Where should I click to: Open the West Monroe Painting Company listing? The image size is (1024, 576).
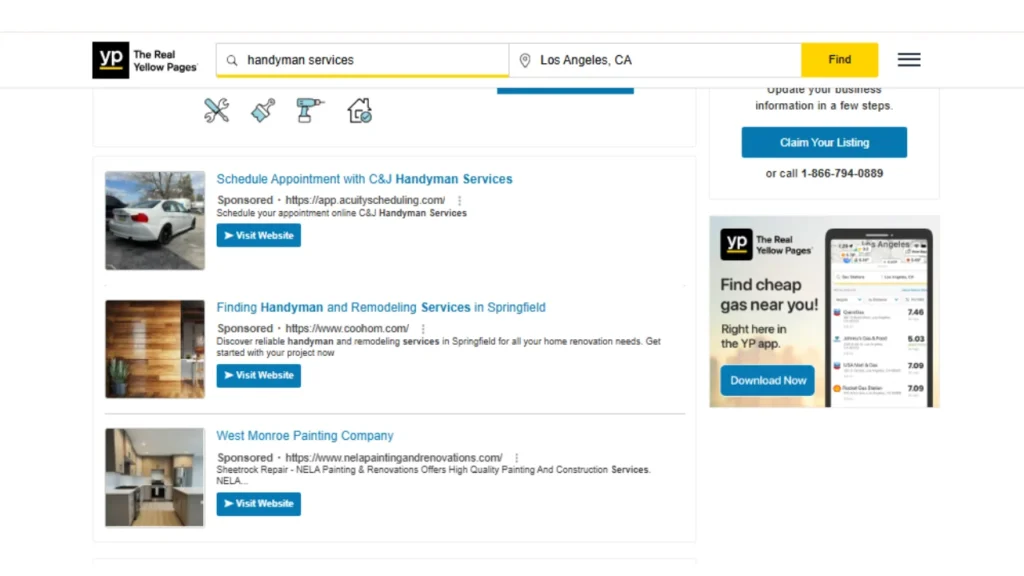click(x=305, y=435)
